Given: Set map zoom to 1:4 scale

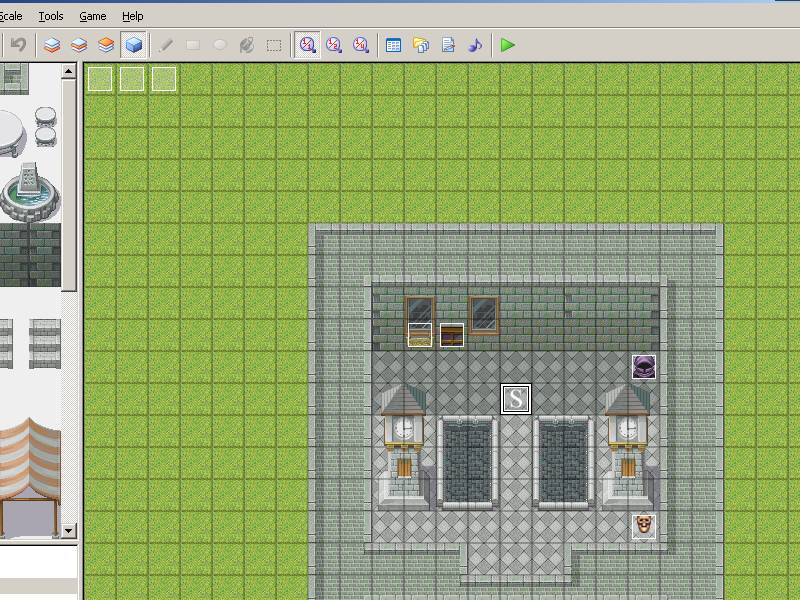Looking at the screenshot, I should pos(361,45).
